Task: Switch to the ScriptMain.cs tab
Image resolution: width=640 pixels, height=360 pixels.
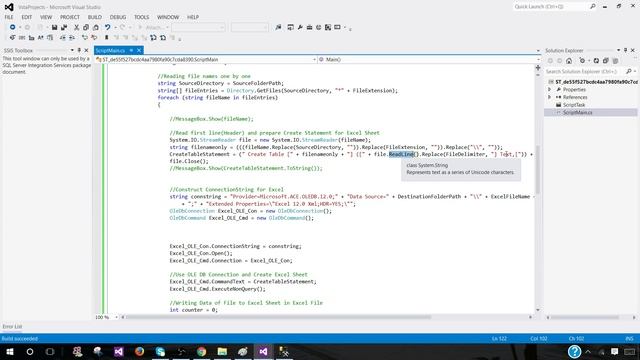Action: (x=110, y=50)
